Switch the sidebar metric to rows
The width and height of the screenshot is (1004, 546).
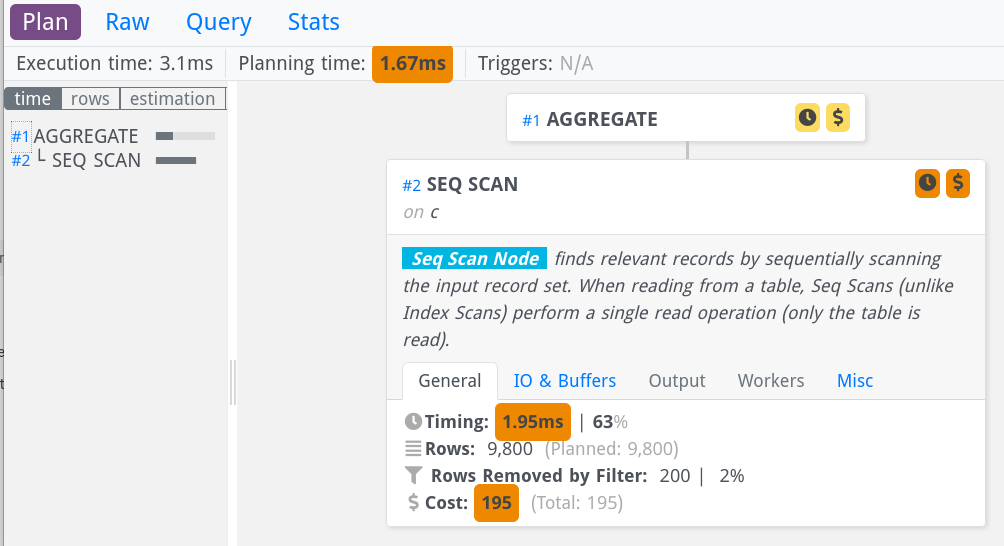pyautogui.click(x=90, y=99)
